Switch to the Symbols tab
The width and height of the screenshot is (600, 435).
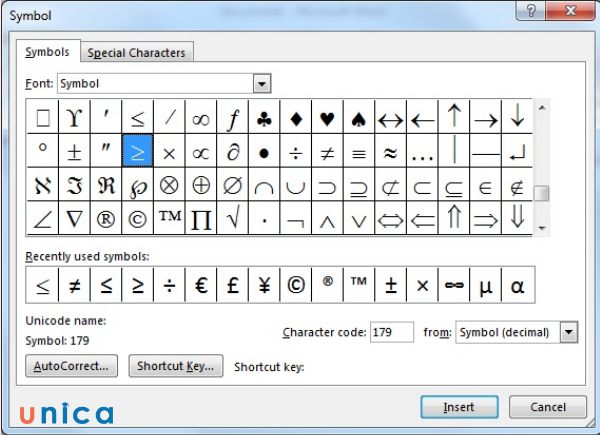coord(47,52)
